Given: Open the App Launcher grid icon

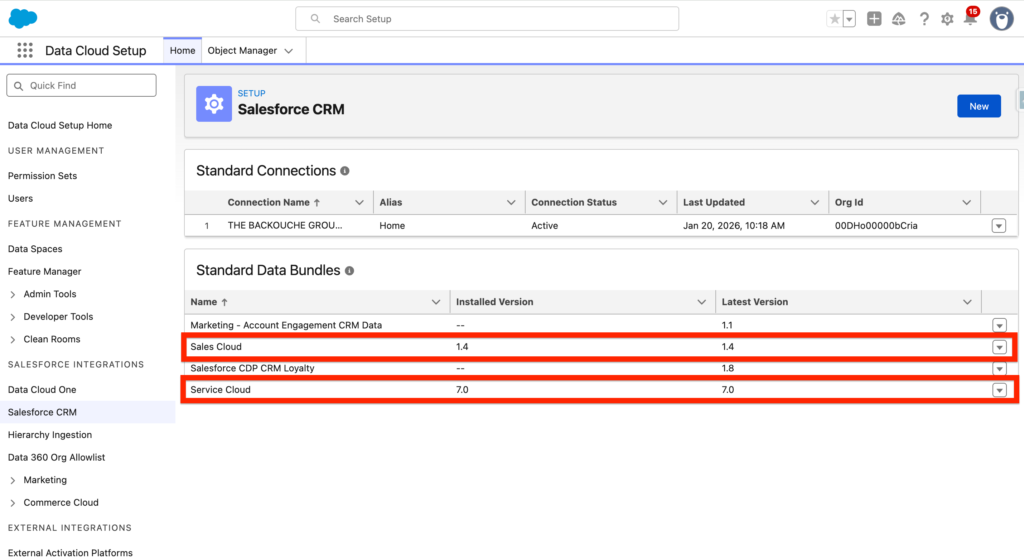Looking at the screenshot, I should point(25,50).
